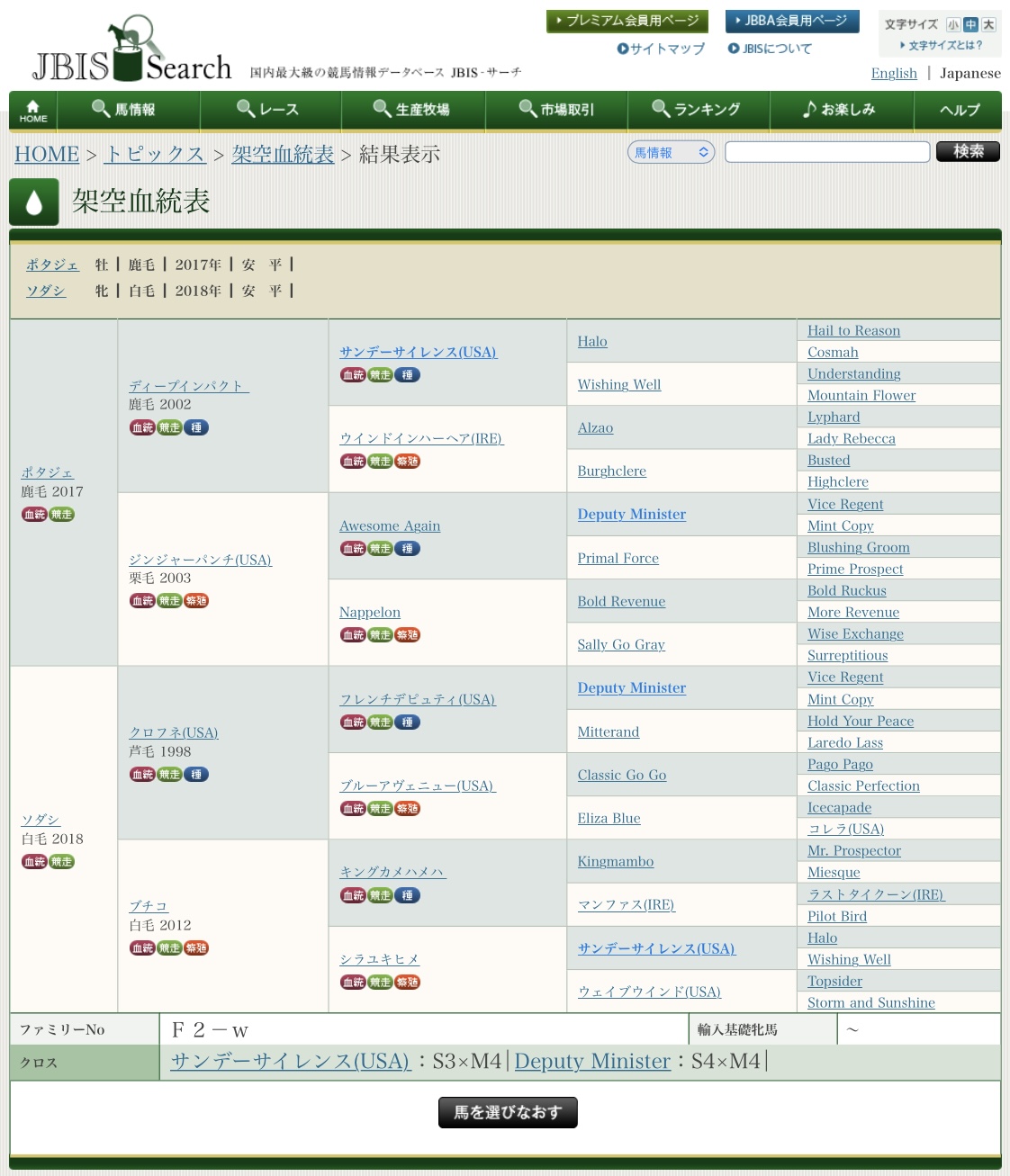Open Hail to Reason pedigree link

853,330
